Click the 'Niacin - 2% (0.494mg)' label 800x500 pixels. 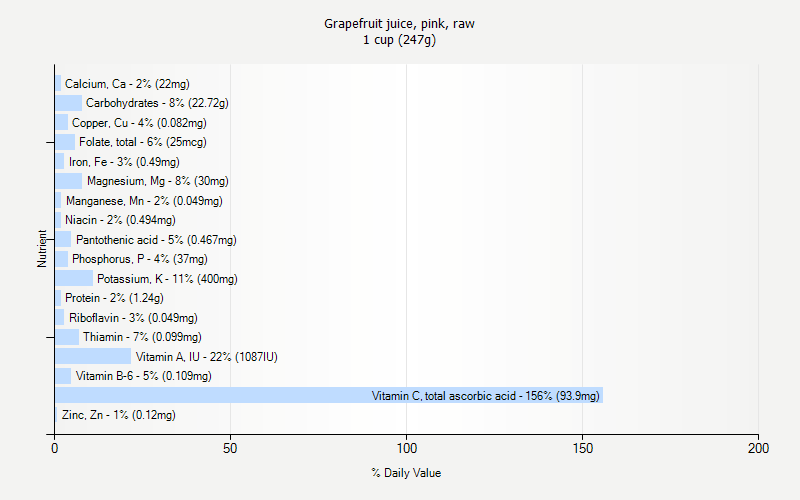pyautogui.click(x=120, y=220)
